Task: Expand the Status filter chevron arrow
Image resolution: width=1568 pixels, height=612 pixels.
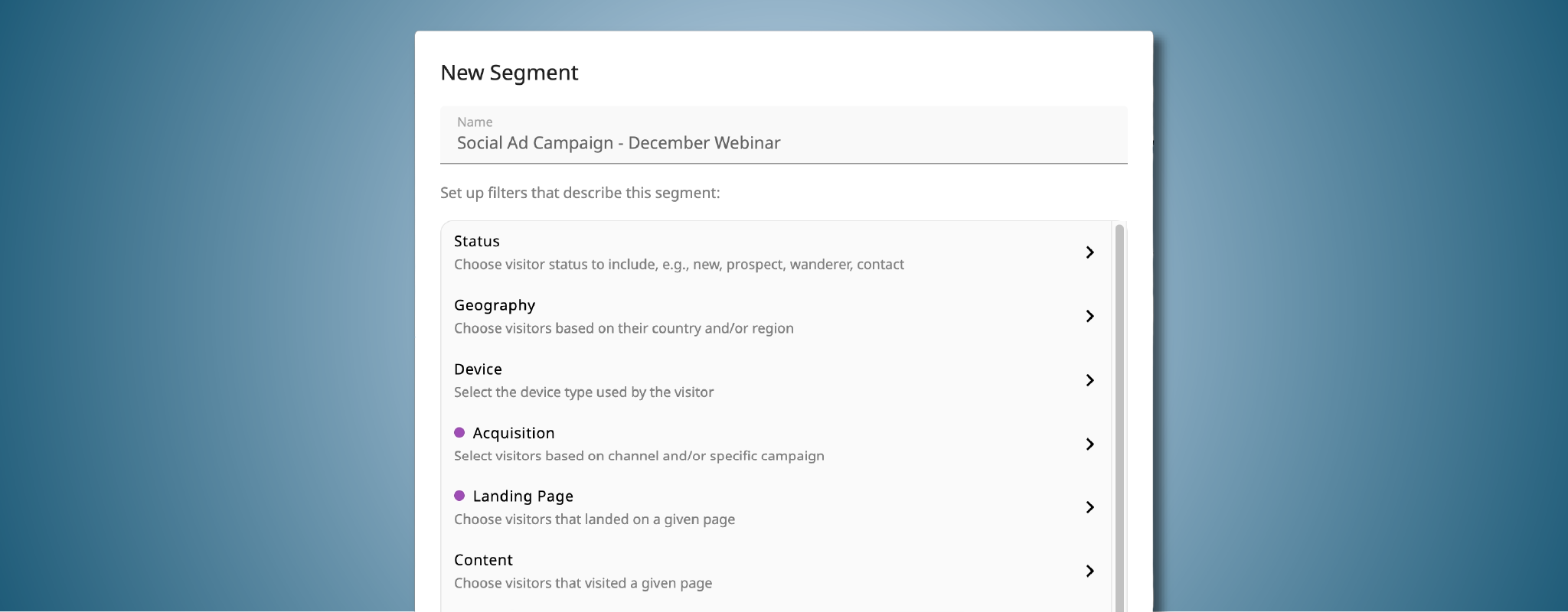Action: [1089, 252]
